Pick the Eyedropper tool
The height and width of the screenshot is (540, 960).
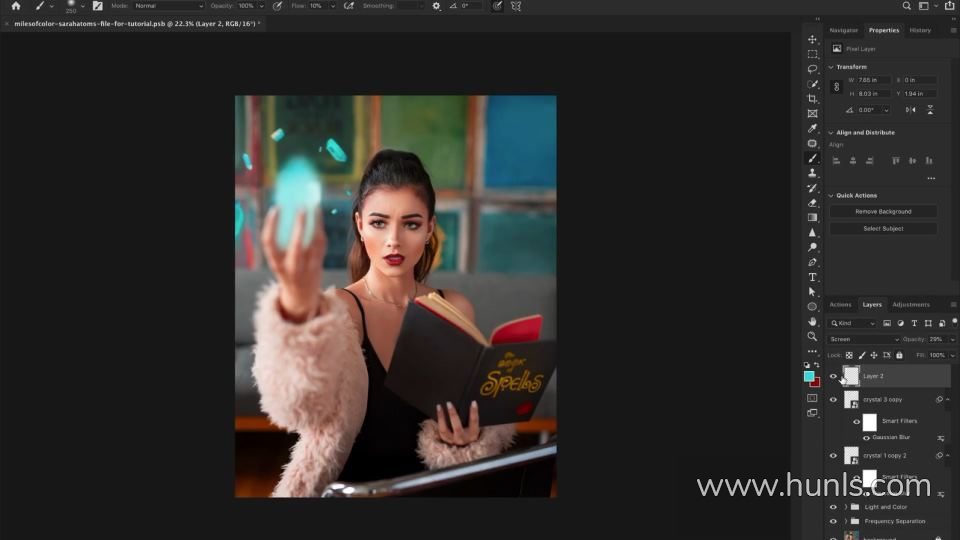[812, 129]
